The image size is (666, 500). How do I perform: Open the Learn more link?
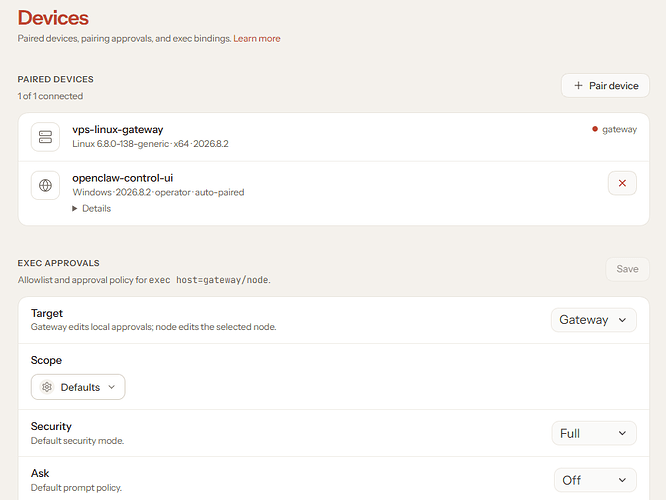(x=257, y=38)
